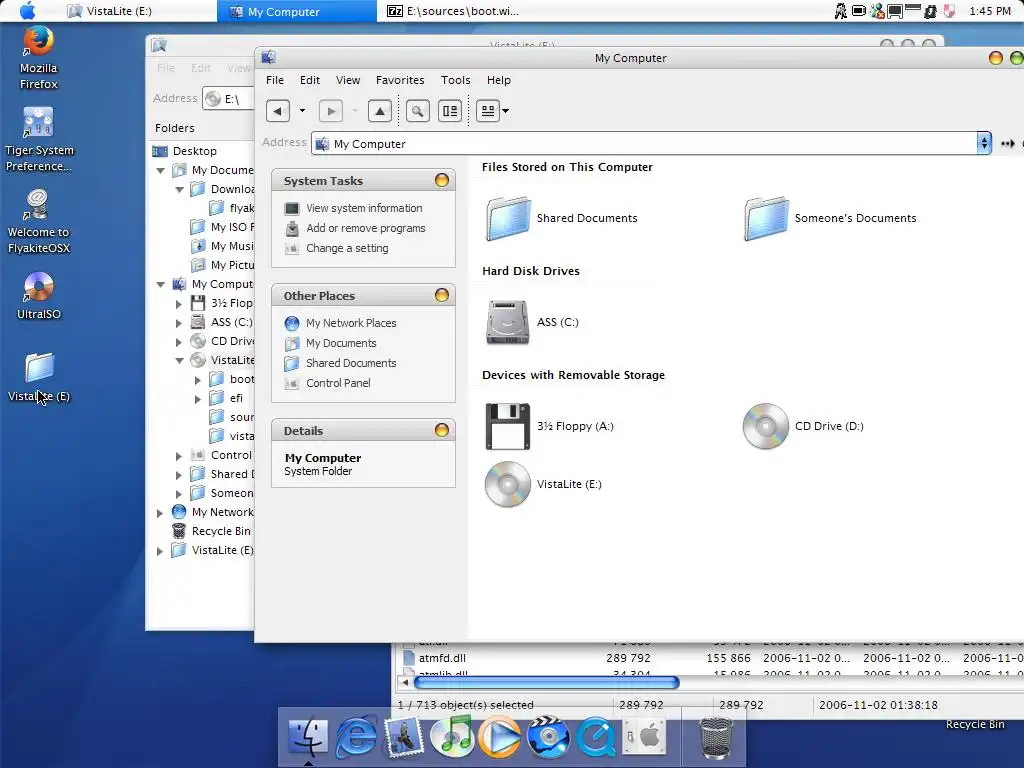Open the Edit menu
Screen dimensions: 1024x768
[x=310, y=80]
